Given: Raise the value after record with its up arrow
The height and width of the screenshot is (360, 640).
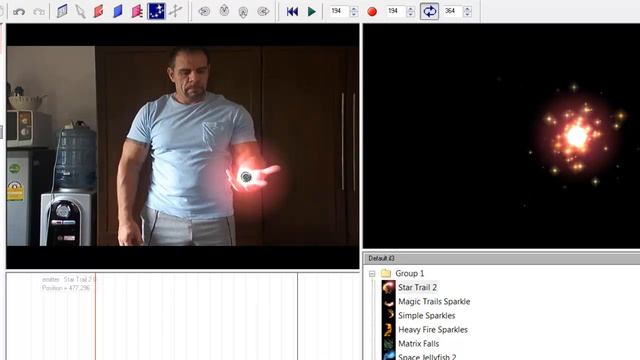Looking at the screenshot, I should click(410, 8).
